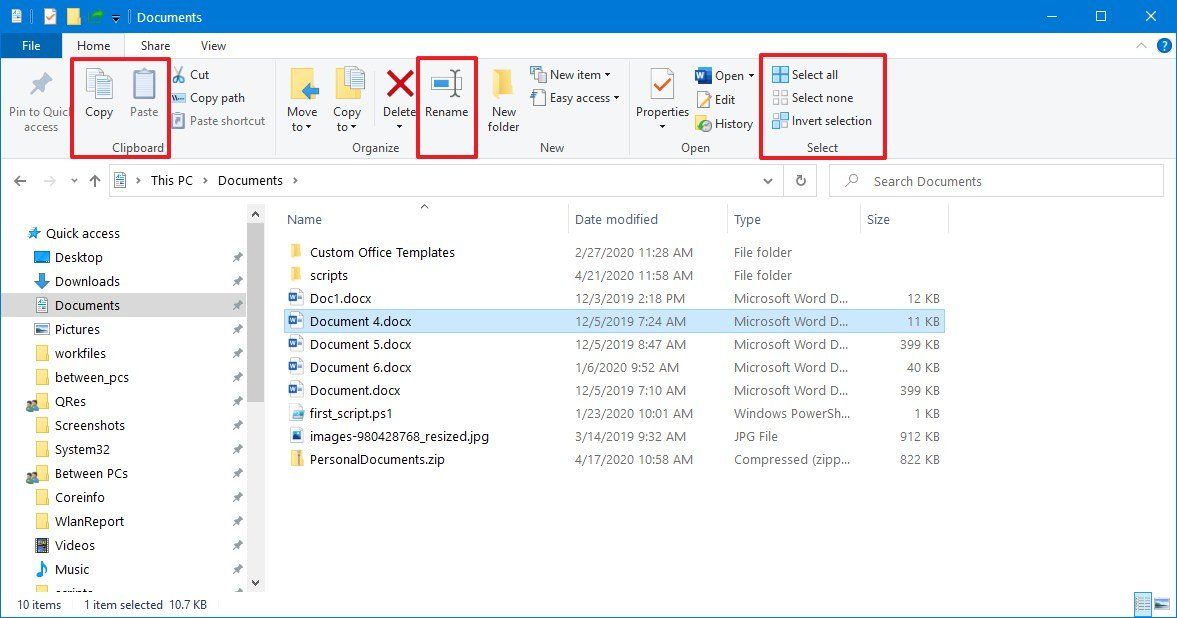Create a new folder using the New folder icon

pyautogui.click(x=503, y=95)
